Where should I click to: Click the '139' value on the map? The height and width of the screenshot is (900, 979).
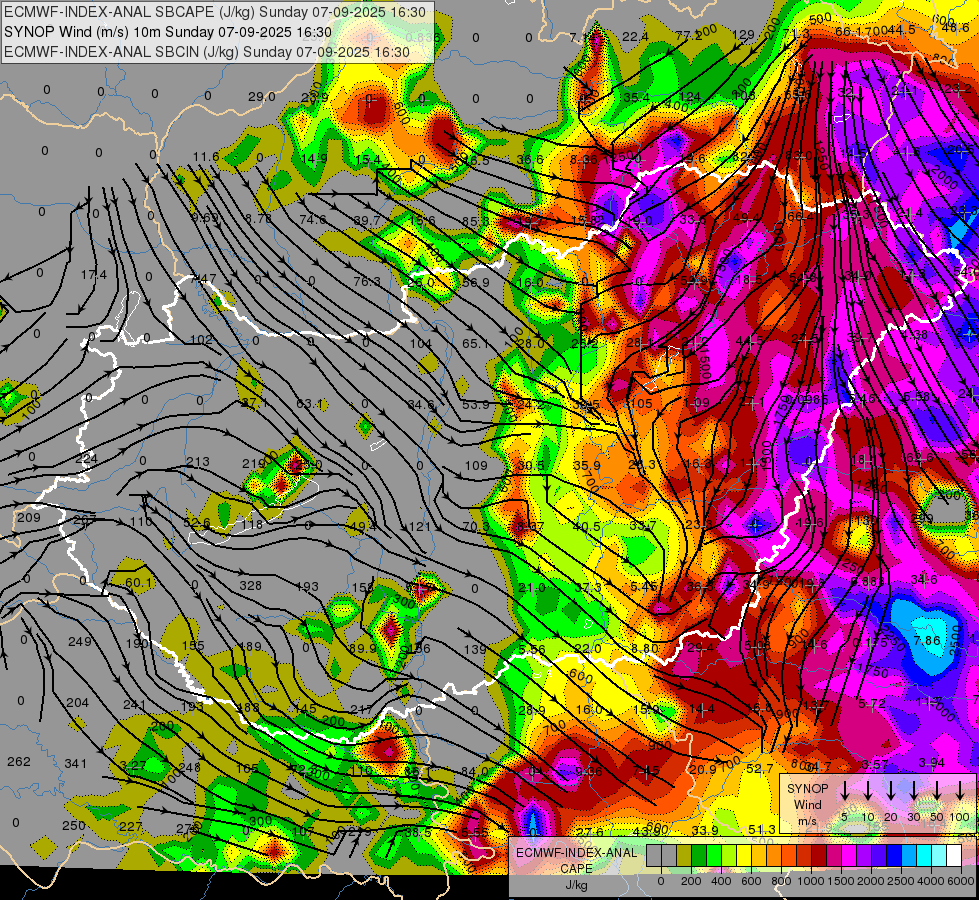pos(475,650)
